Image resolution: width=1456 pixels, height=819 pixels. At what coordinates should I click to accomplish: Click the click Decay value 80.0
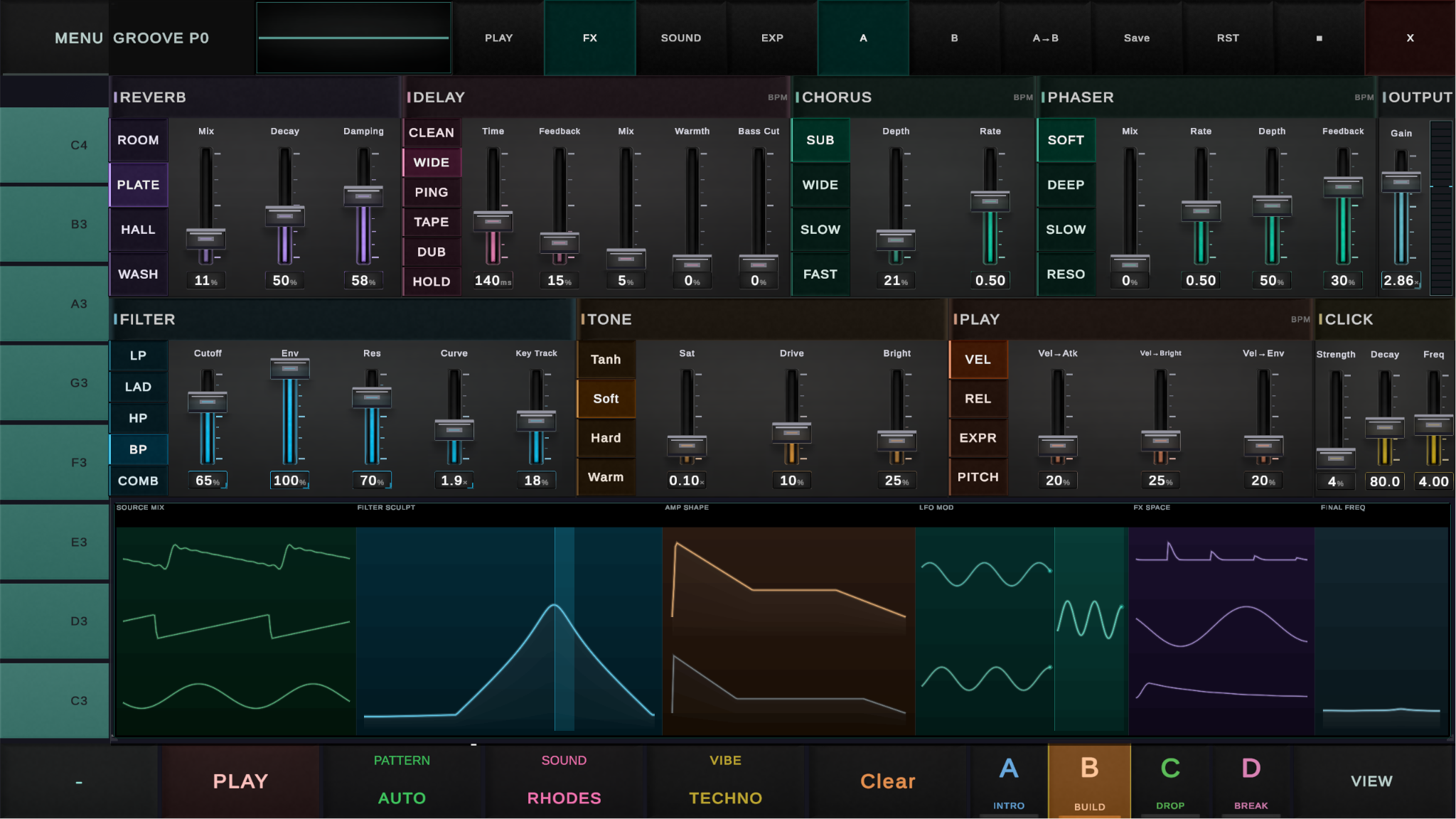[1384, 481]
